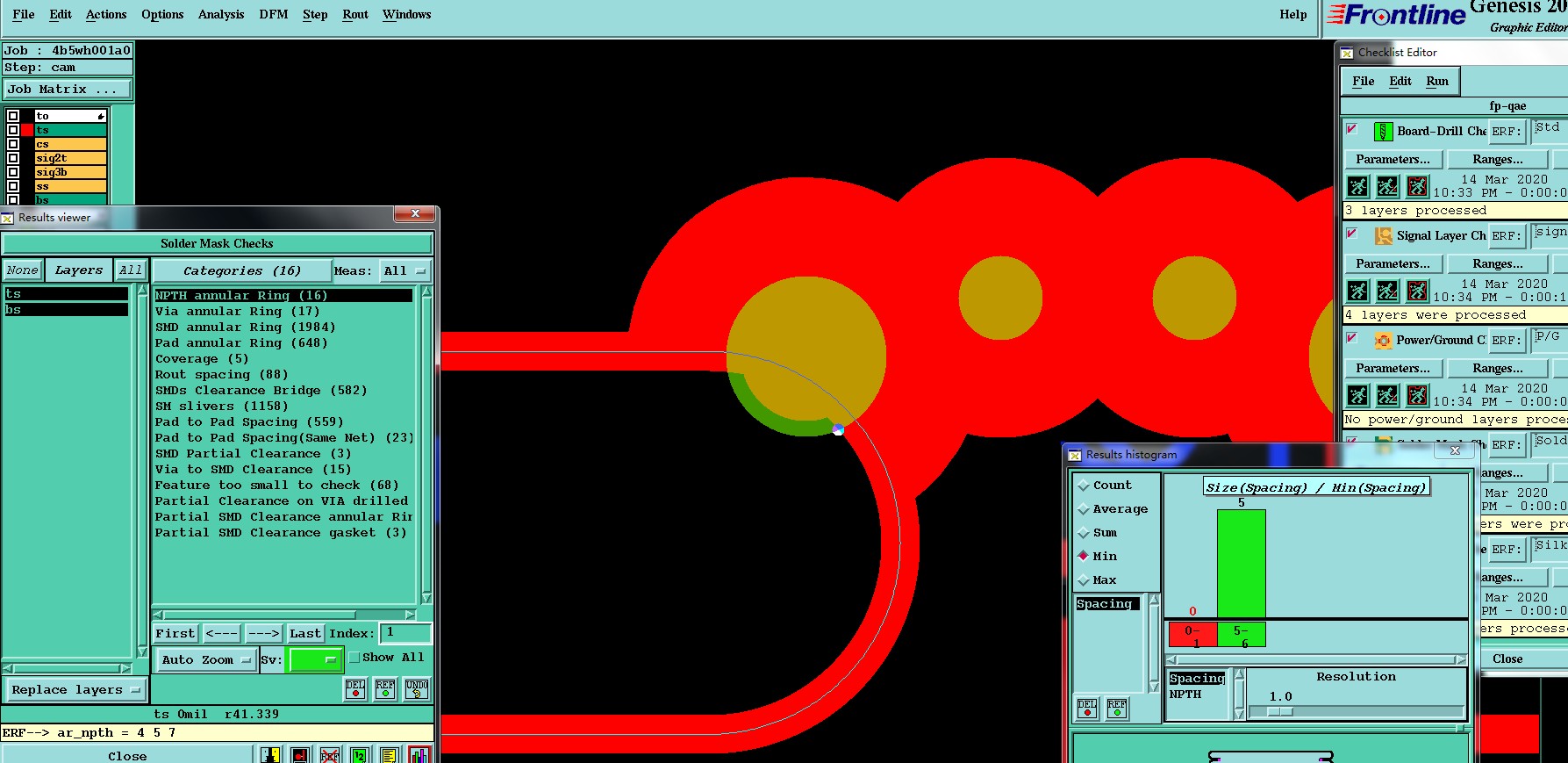Click Last button in Results viewer

pos(305,633)
